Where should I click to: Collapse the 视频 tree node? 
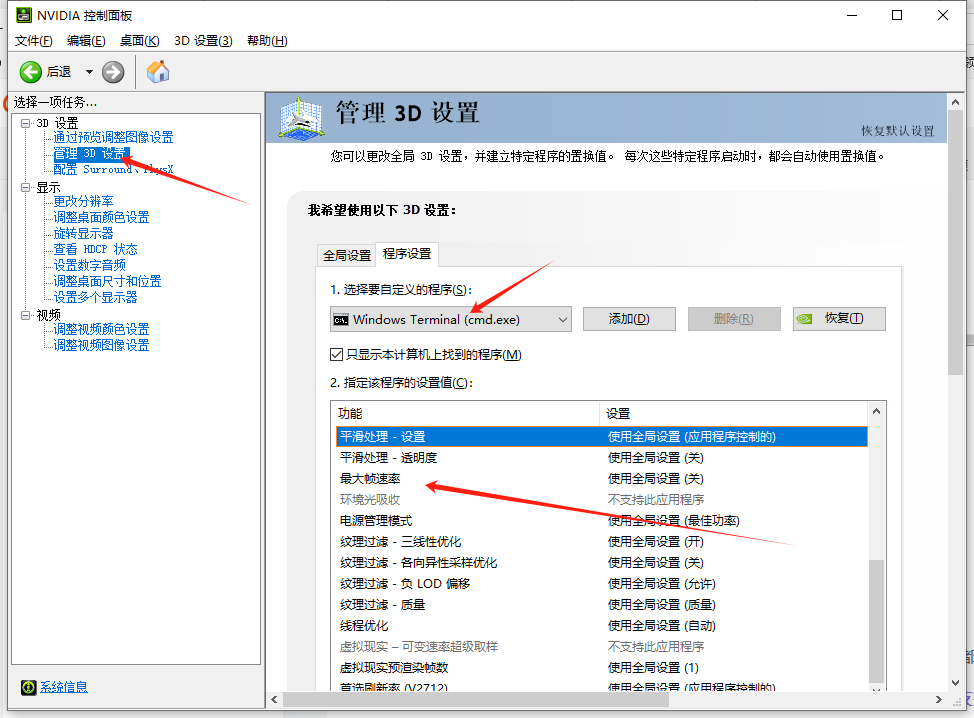coord(25,315)
